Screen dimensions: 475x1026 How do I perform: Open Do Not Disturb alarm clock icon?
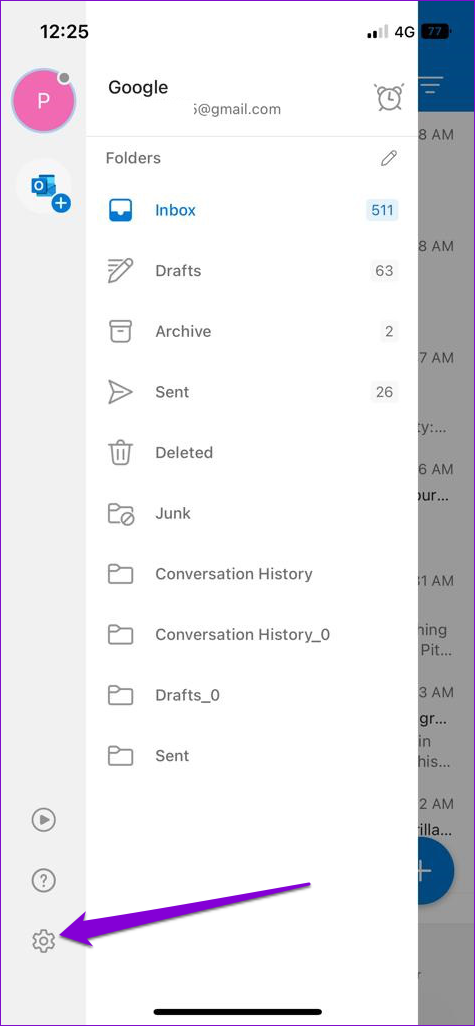click(389, 97)
